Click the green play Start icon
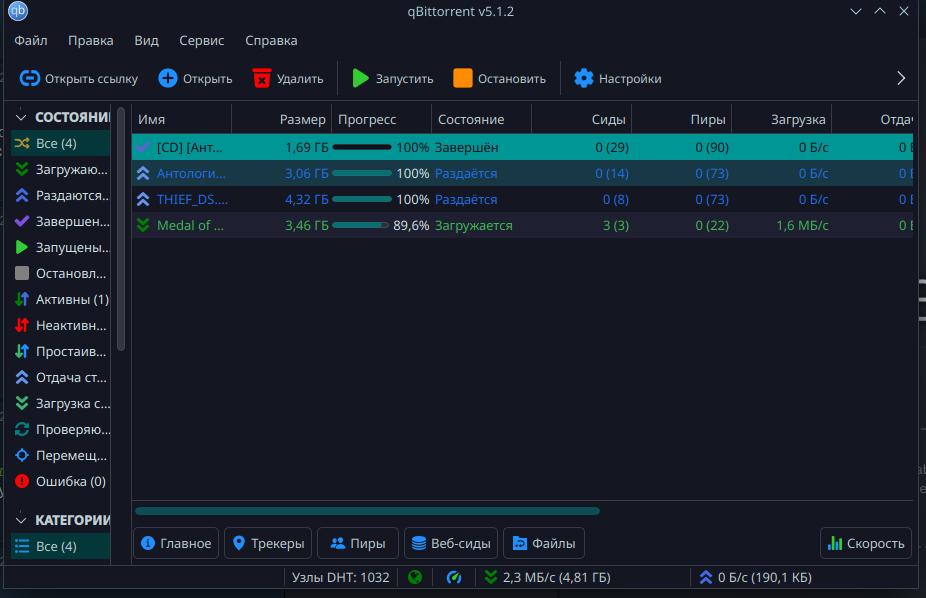The image size is (926, 598). [360, 79]
